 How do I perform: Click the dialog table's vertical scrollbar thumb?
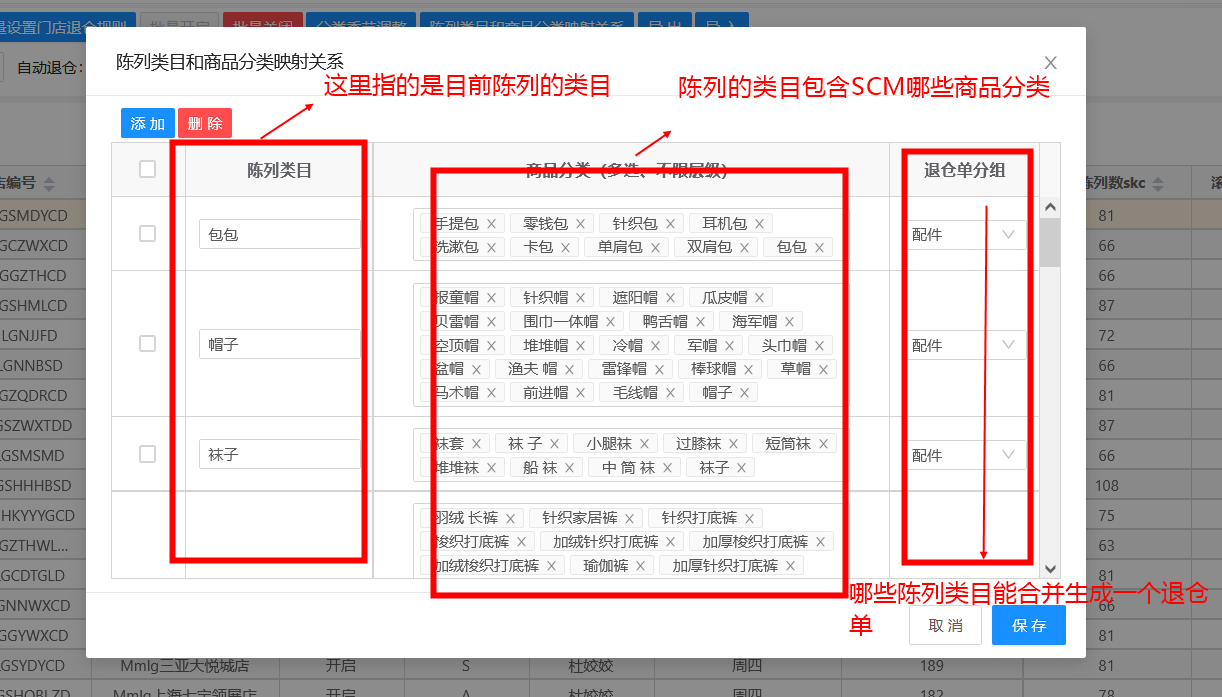1050,242
